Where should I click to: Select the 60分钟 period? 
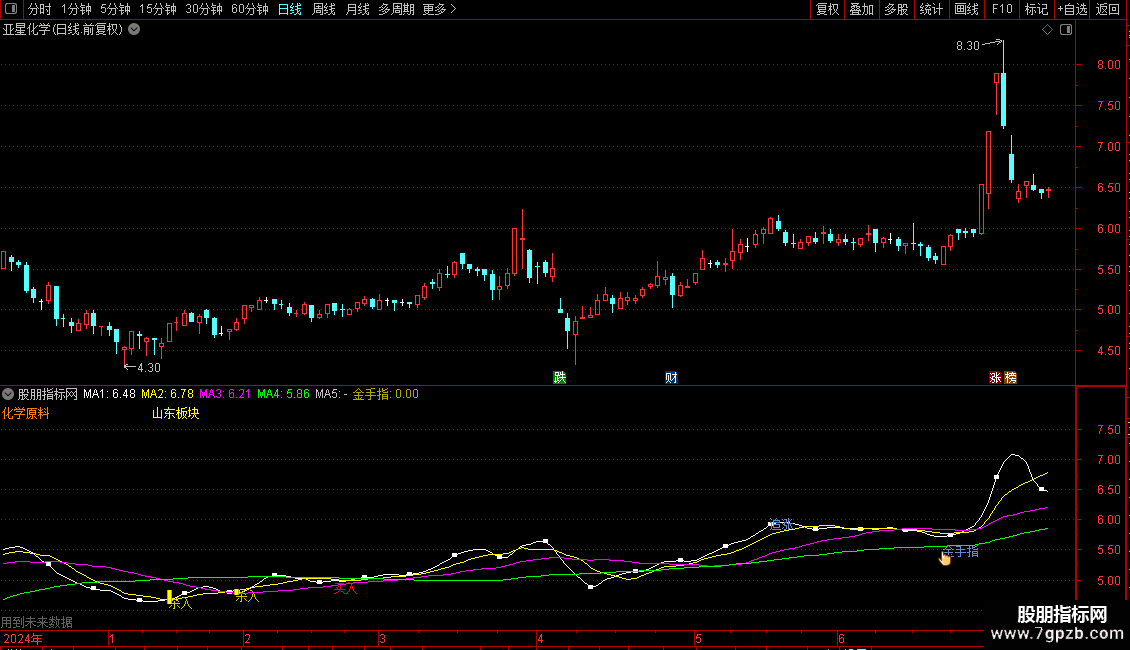250,9
